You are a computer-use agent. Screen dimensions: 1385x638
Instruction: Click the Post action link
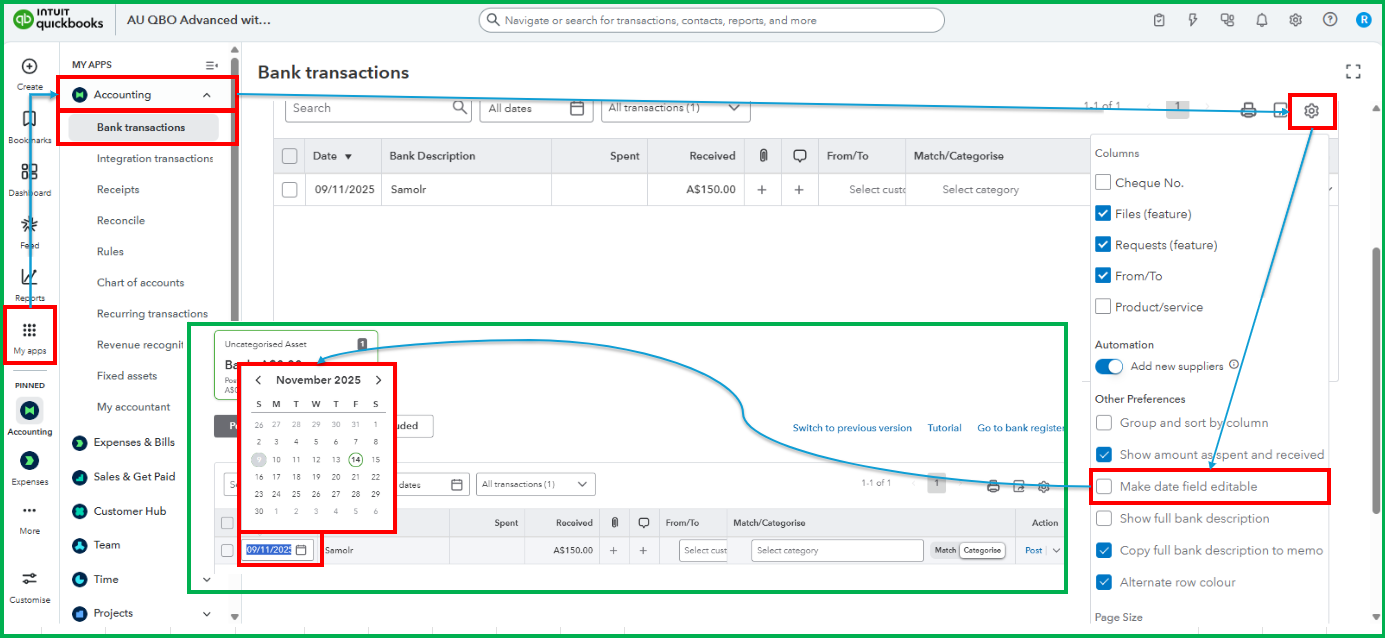(1034, 550)
